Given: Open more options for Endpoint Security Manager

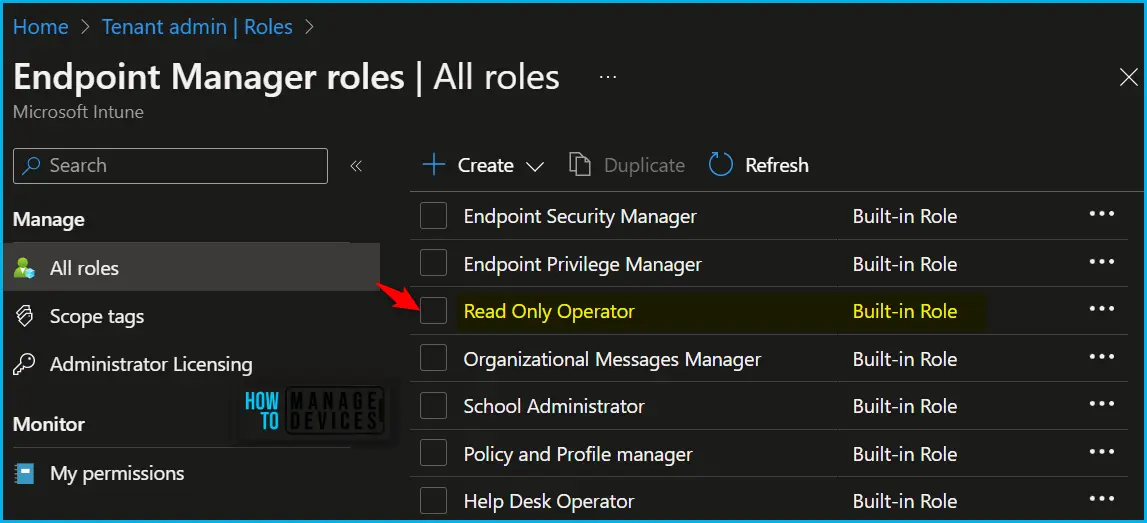Looking at the screenshot, I should (1102, 214).
